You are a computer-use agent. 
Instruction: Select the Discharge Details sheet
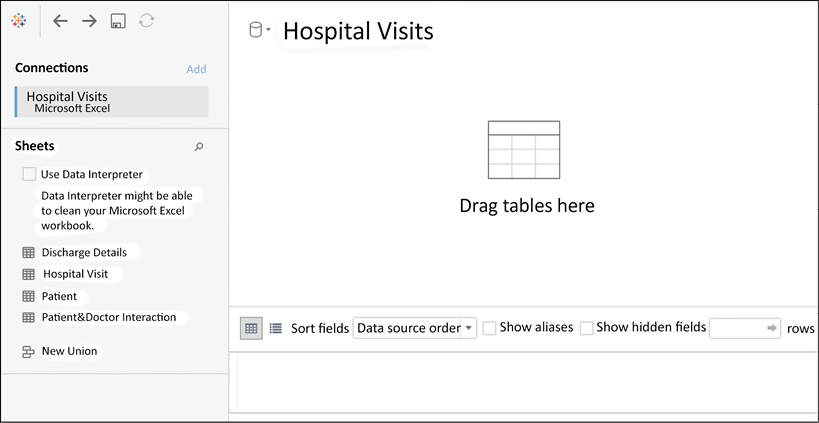pos(84,253)
